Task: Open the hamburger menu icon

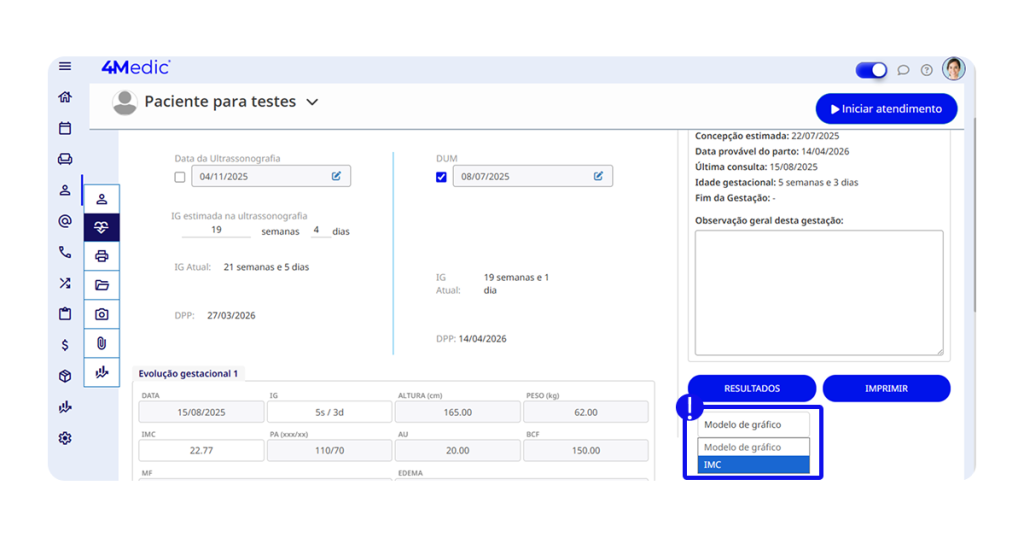Action: pos(65,67)
